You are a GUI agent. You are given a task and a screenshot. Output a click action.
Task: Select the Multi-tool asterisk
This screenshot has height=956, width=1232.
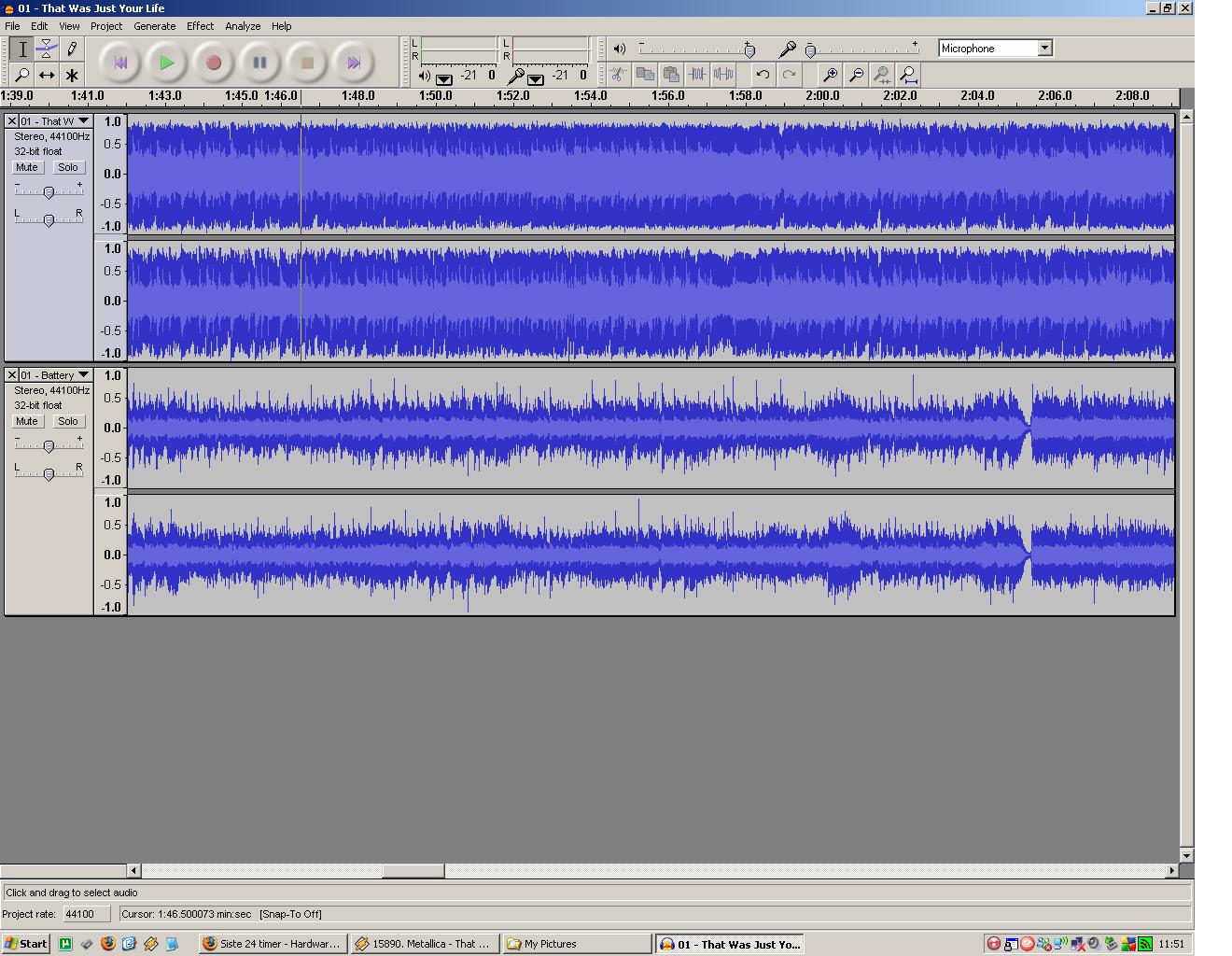pos(71,75)
